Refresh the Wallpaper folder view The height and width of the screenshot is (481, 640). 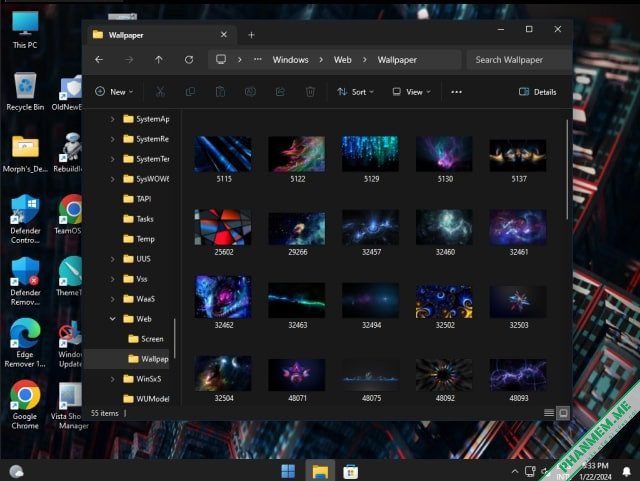click(189, 60)
